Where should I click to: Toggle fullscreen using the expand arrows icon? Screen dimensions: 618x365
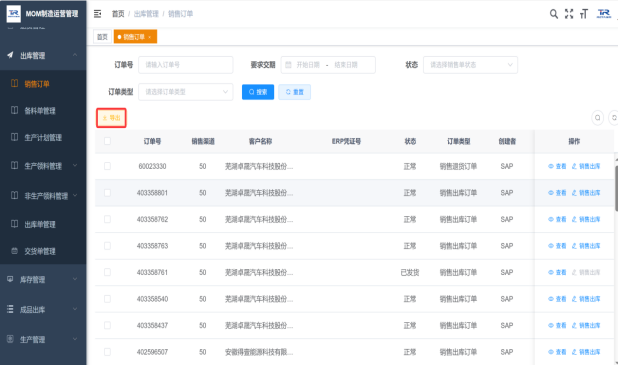[569, 14]
